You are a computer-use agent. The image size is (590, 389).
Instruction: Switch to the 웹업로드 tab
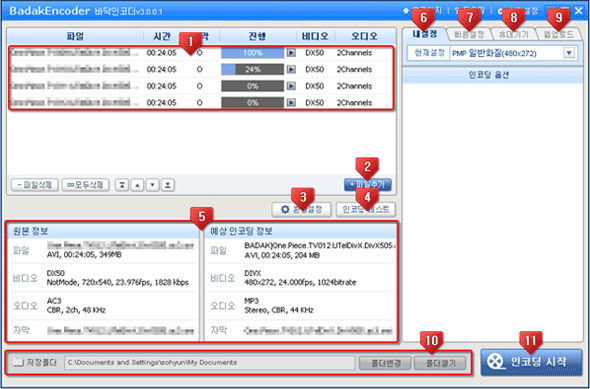(558, 34)
